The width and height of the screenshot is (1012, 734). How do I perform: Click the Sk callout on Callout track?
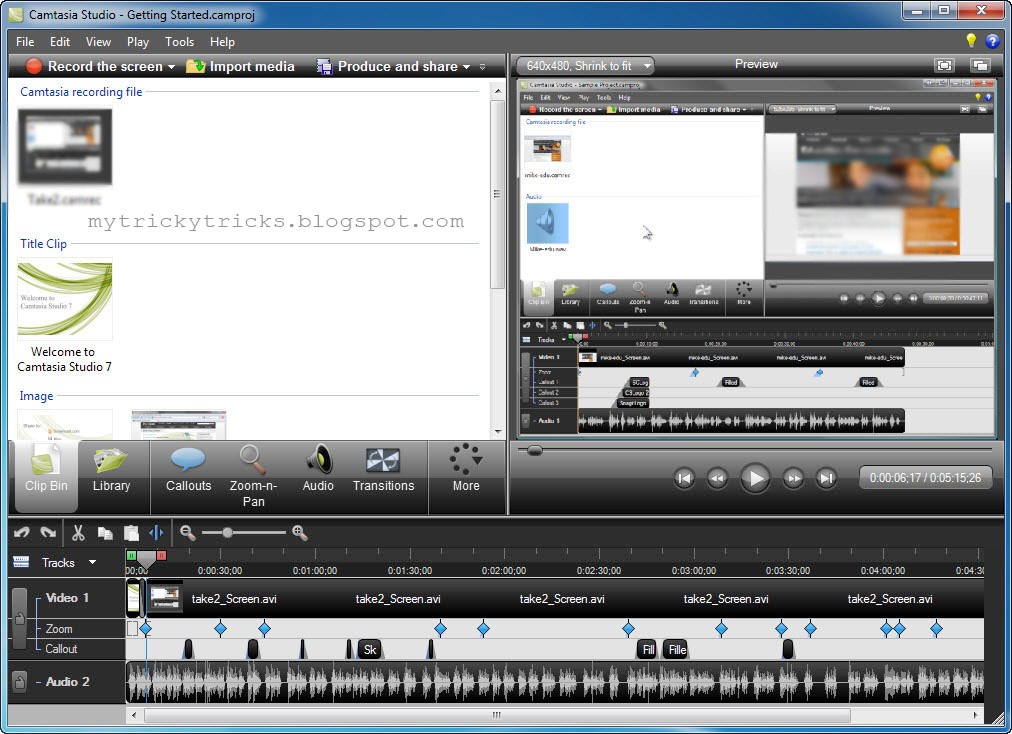370,649
